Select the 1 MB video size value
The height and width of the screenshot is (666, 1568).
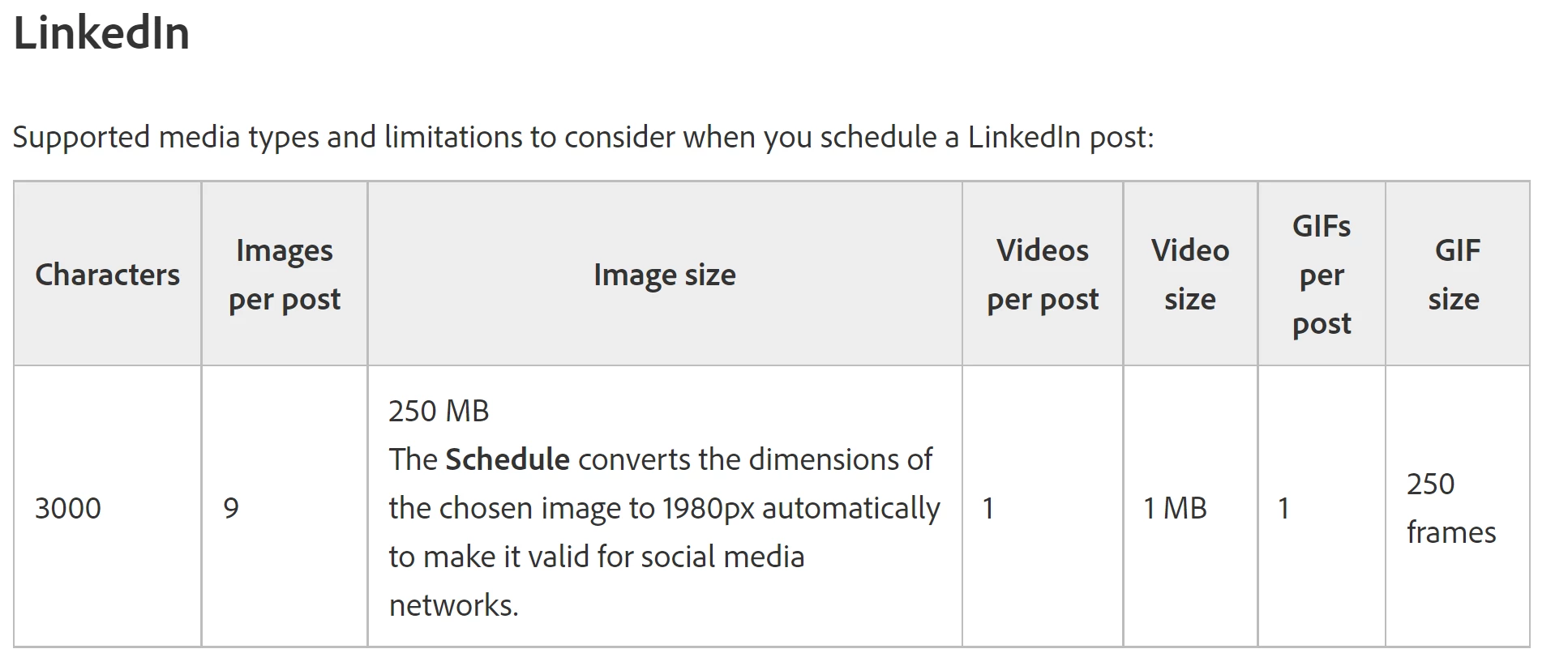[x=1175, y=508]
